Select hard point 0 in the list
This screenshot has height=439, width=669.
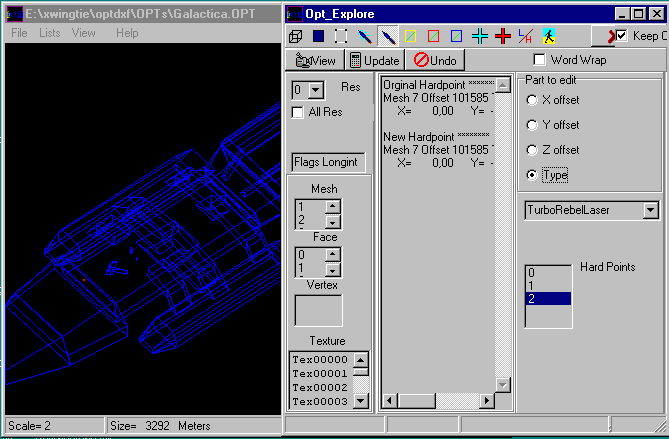coord(548,273)
